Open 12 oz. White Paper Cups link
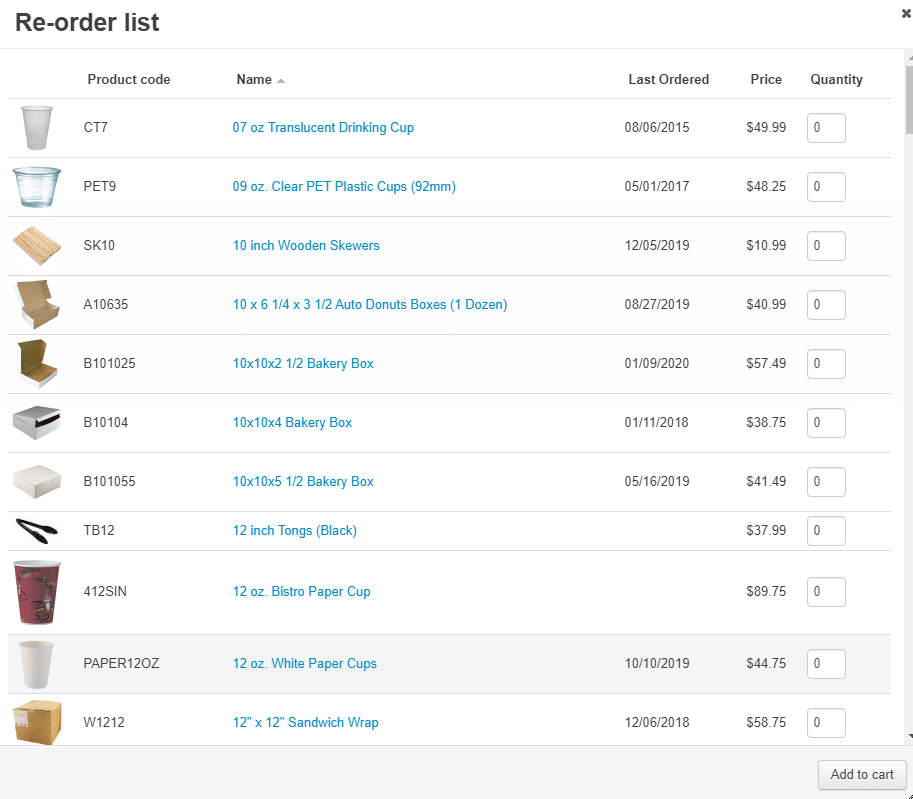The height and width of the screenshot is (799, 913). coord(304,664)
